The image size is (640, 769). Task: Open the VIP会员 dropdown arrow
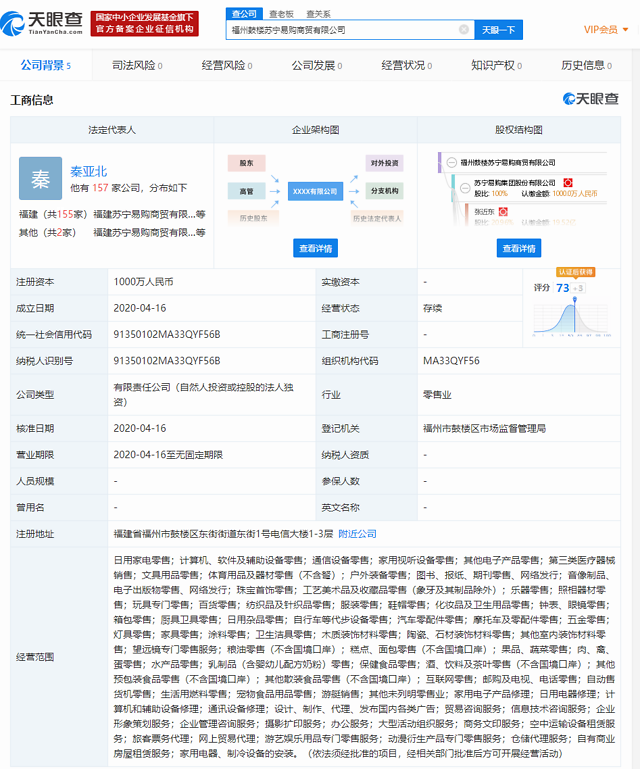[625, 29]
